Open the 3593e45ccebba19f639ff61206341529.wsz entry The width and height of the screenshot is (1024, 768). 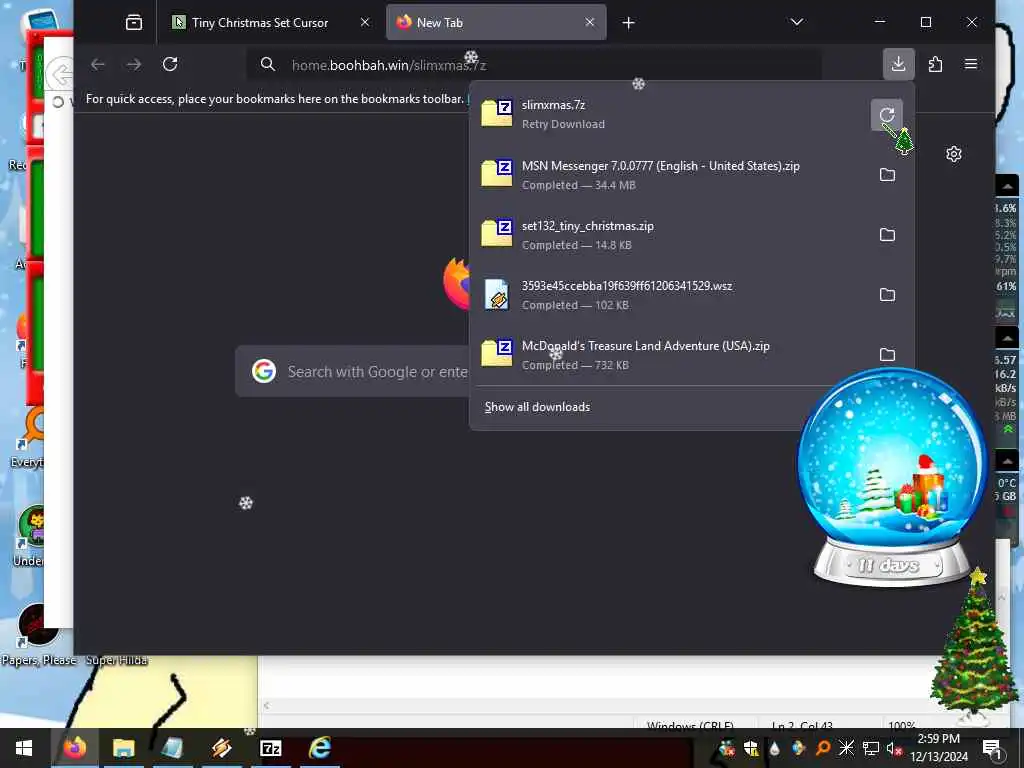tap(669, 295)
